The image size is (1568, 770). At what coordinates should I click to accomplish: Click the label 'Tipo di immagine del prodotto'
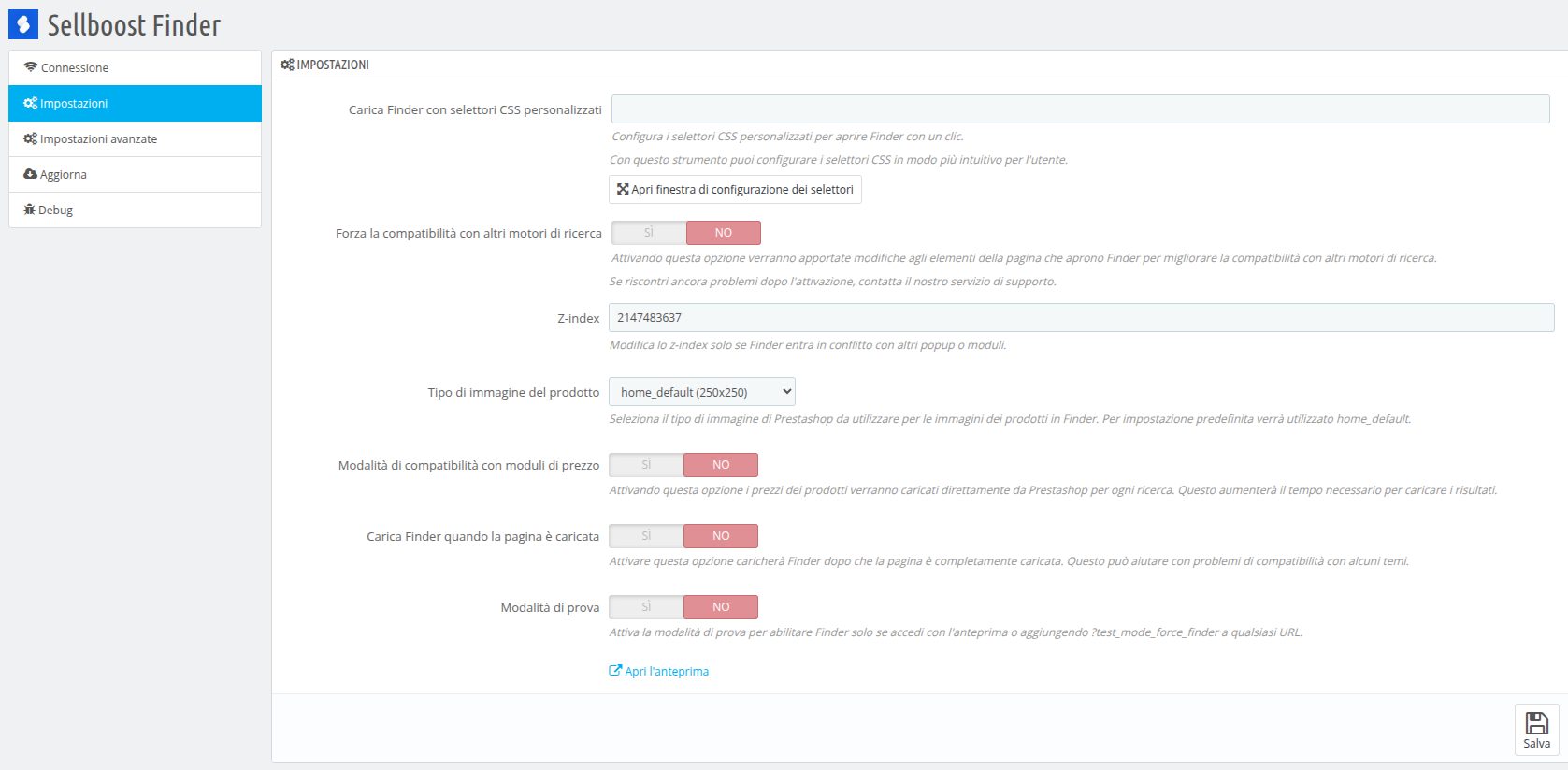pos(513,392)
